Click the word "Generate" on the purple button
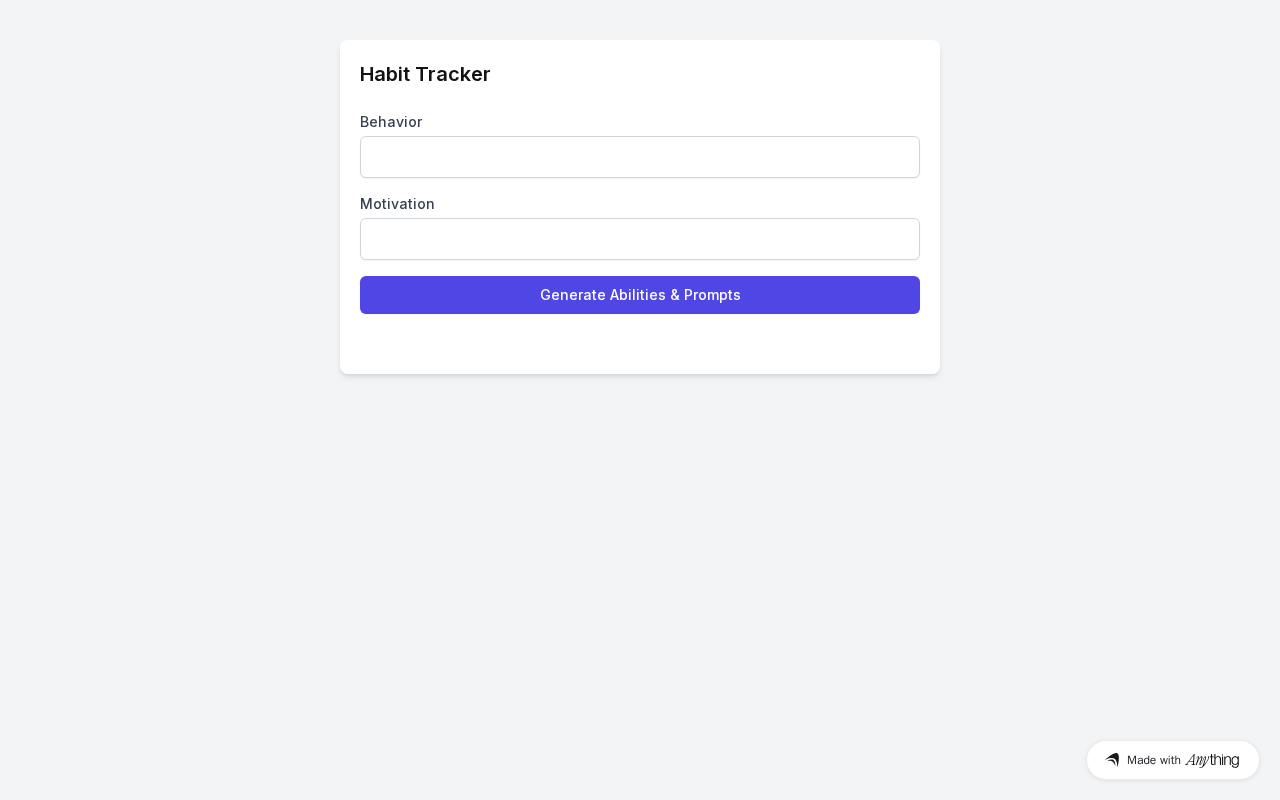The width and height of the screenshot is (1280, 800). (573, 295)
